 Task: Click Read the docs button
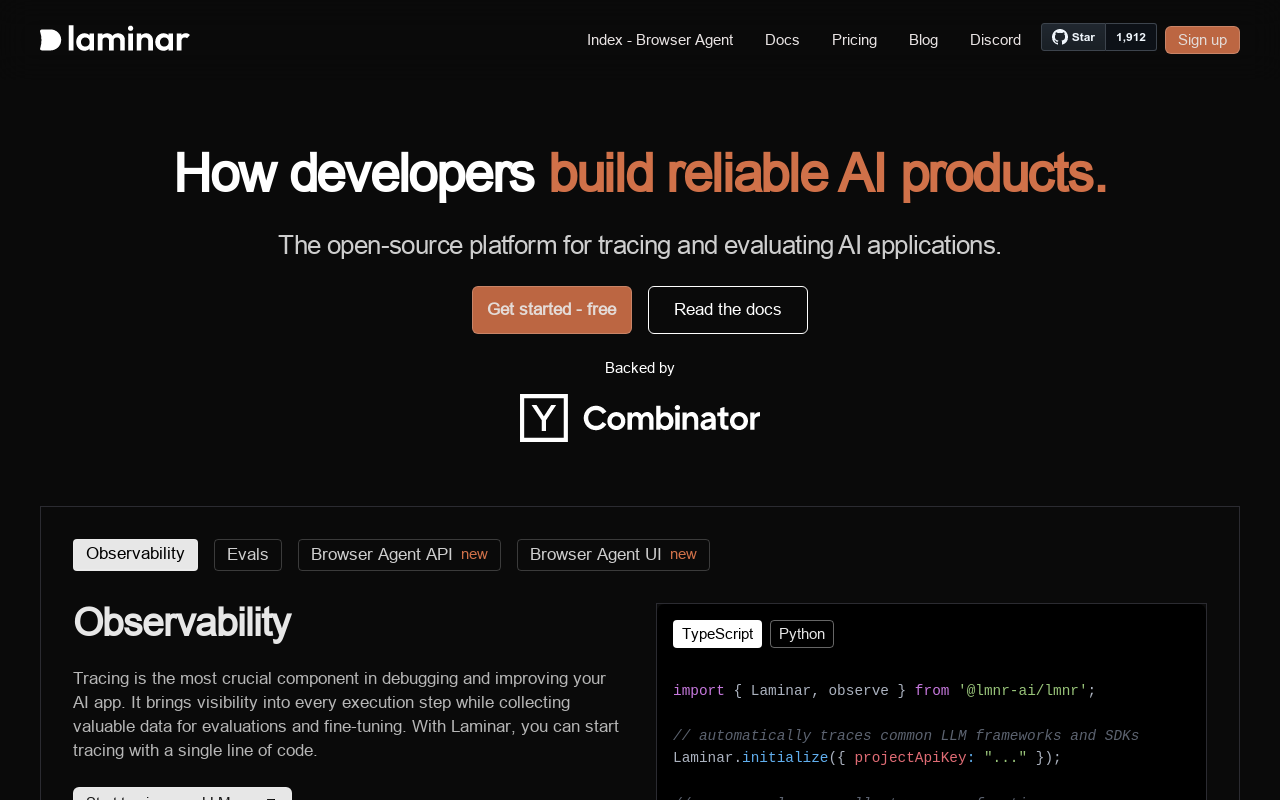728,310
